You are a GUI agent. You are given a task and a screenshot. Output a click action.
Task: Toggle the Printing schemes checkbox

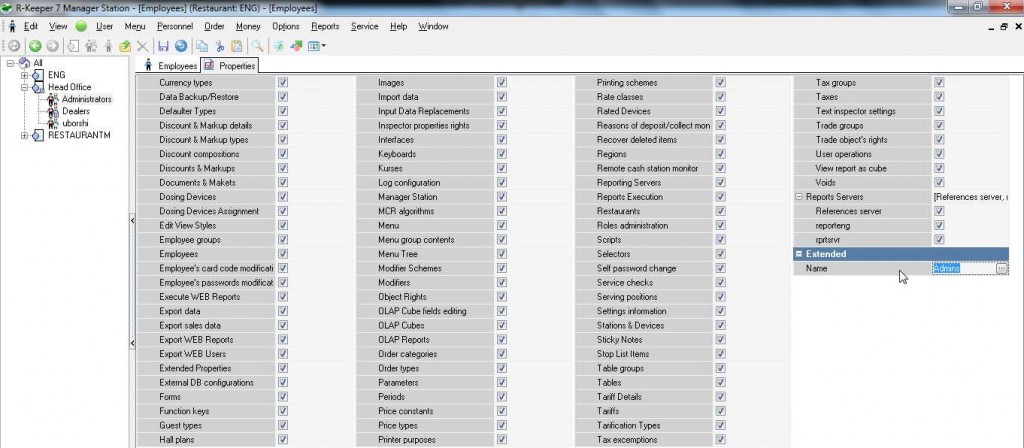pyautogui.click(x=720, y=83)
